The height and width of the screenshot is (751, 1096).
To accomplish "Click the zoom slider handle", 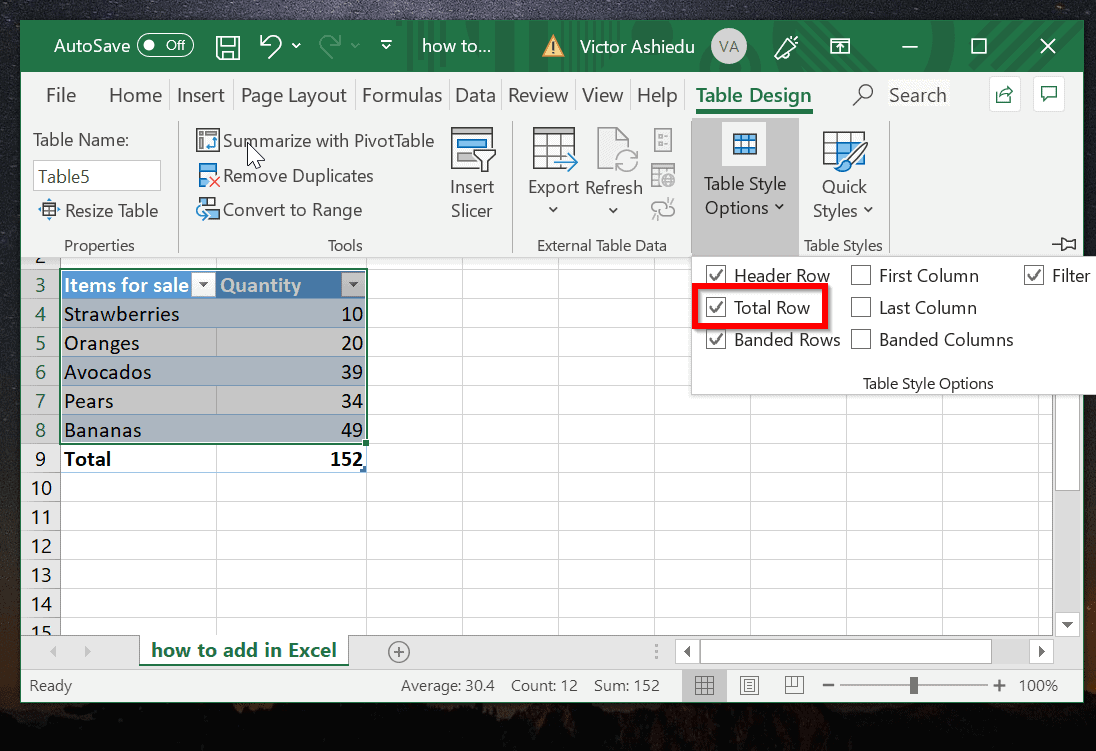I will coord(913,686).
